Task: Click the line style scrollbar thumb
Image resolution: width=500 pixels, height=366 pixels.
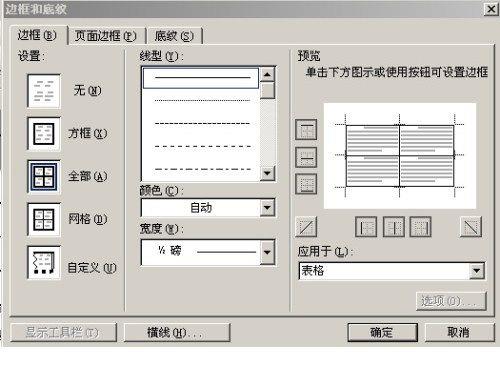Action: tap(267, 91)
